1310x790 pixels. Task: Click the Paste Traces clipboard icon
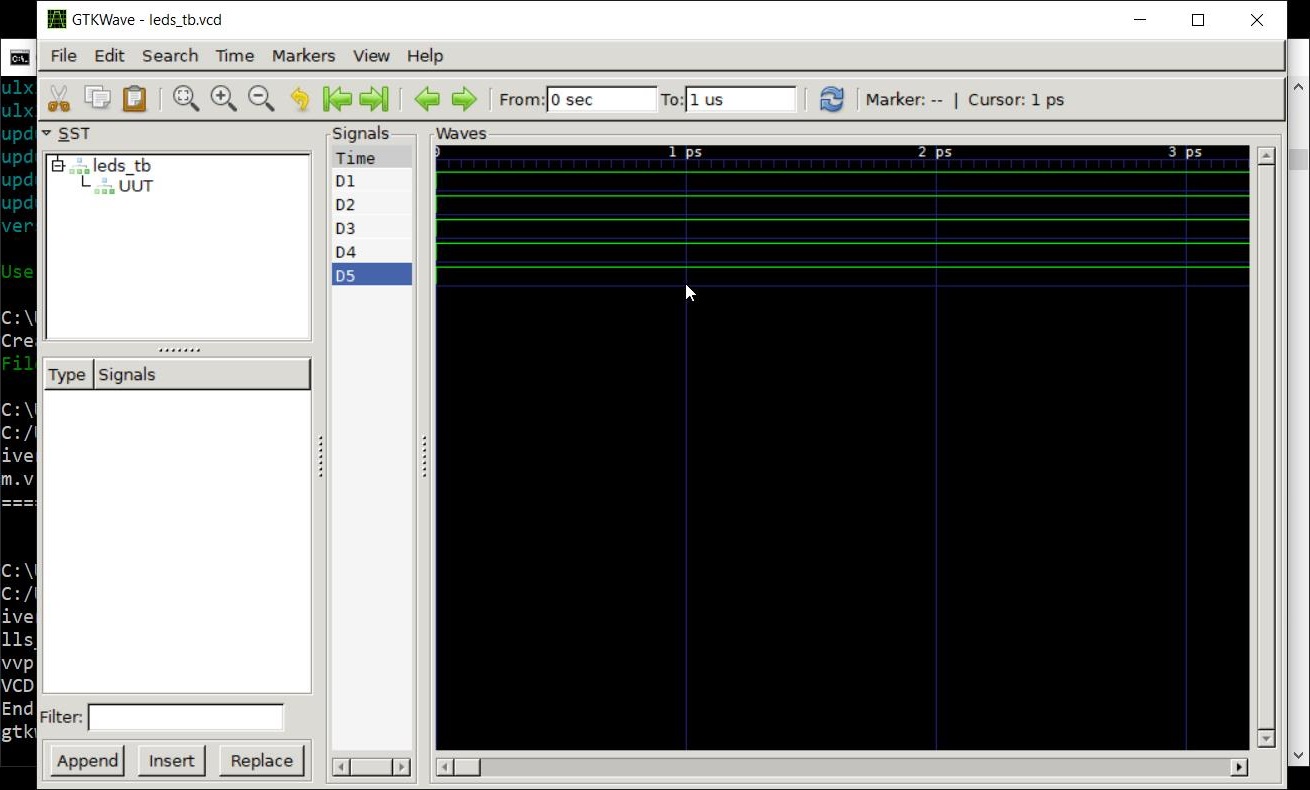[135, 99]
